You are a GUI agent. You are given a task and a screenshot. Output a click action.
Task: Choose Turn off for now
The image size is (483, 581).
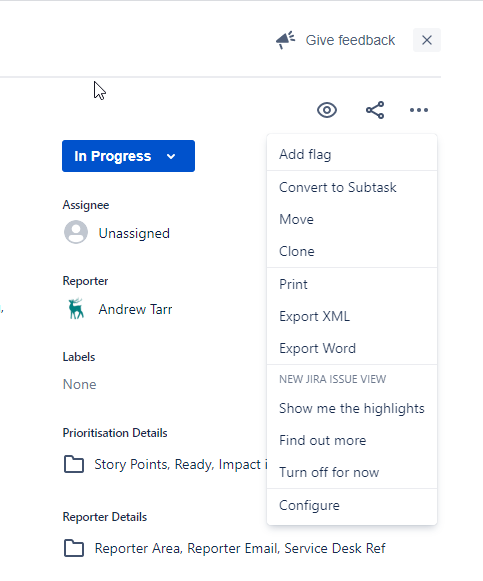coord(352,472)
